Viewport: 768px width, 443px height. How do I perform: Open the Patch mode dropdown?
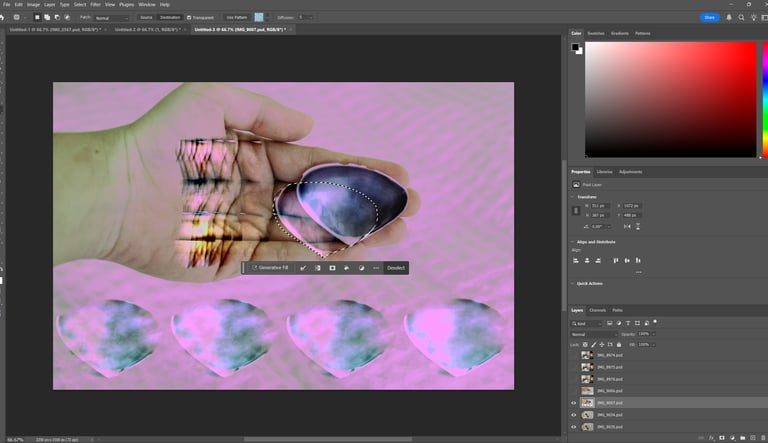pos(112,17)
